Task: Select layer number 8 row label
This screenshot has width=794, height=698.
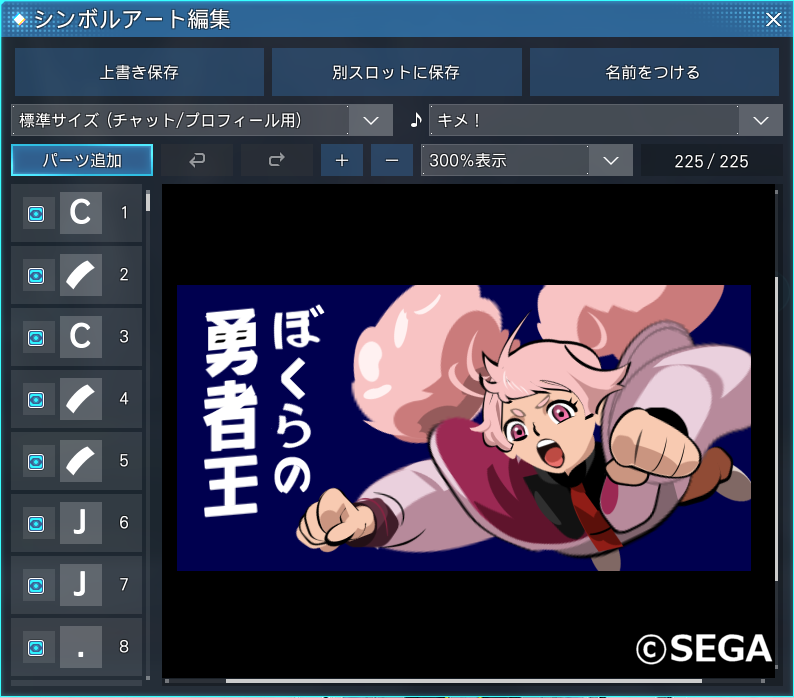Action: click(x=124, y=647)
